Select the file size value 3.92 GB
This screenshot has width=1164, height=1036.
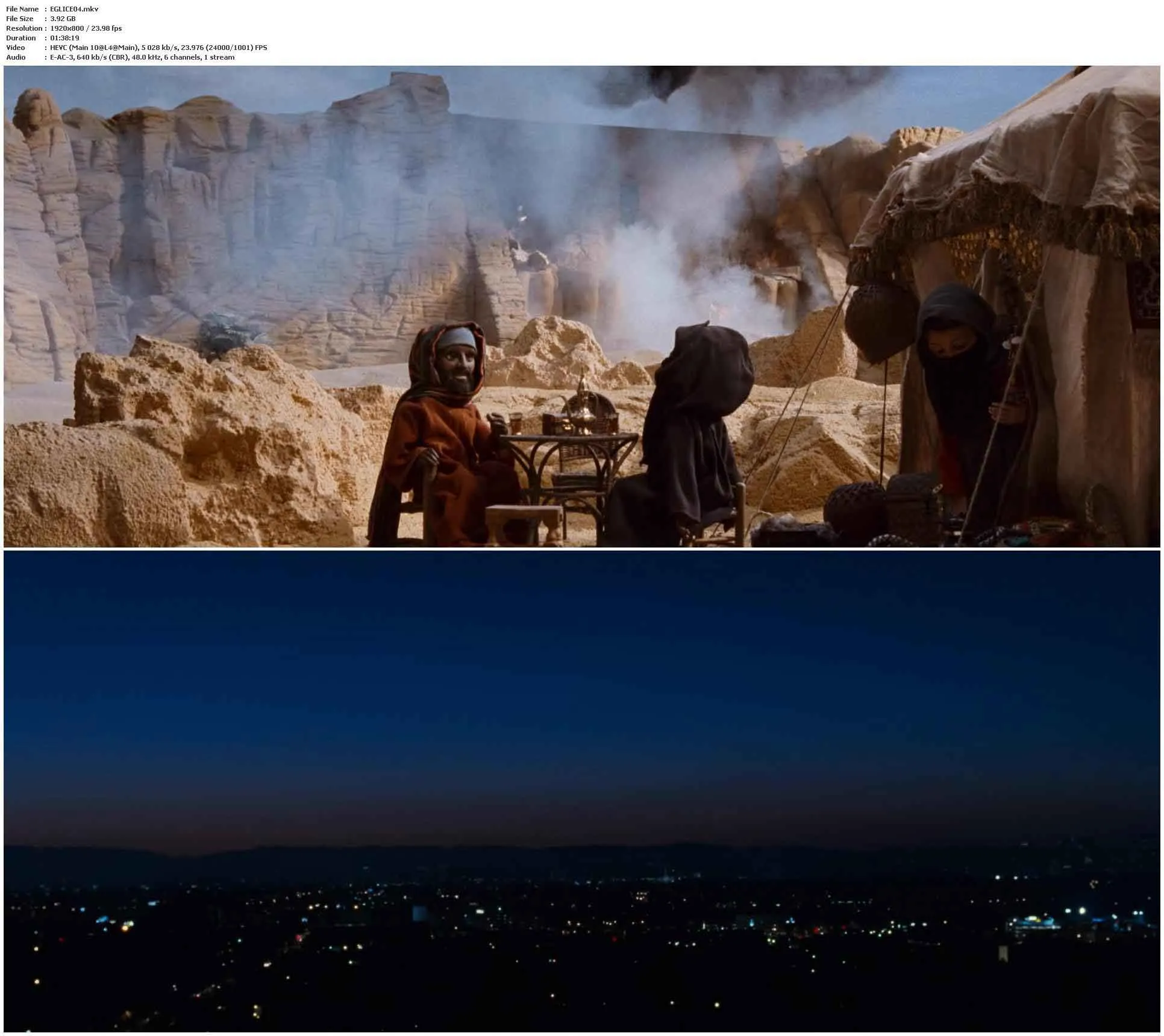pyautogui.click(x=63, y=19)
